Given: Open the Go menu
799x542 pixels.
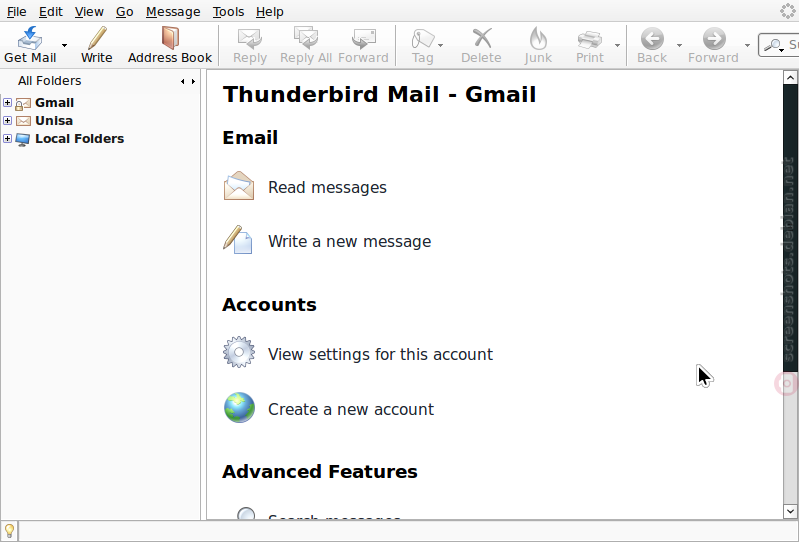Looking at the screenshot, I should [124, 11].
